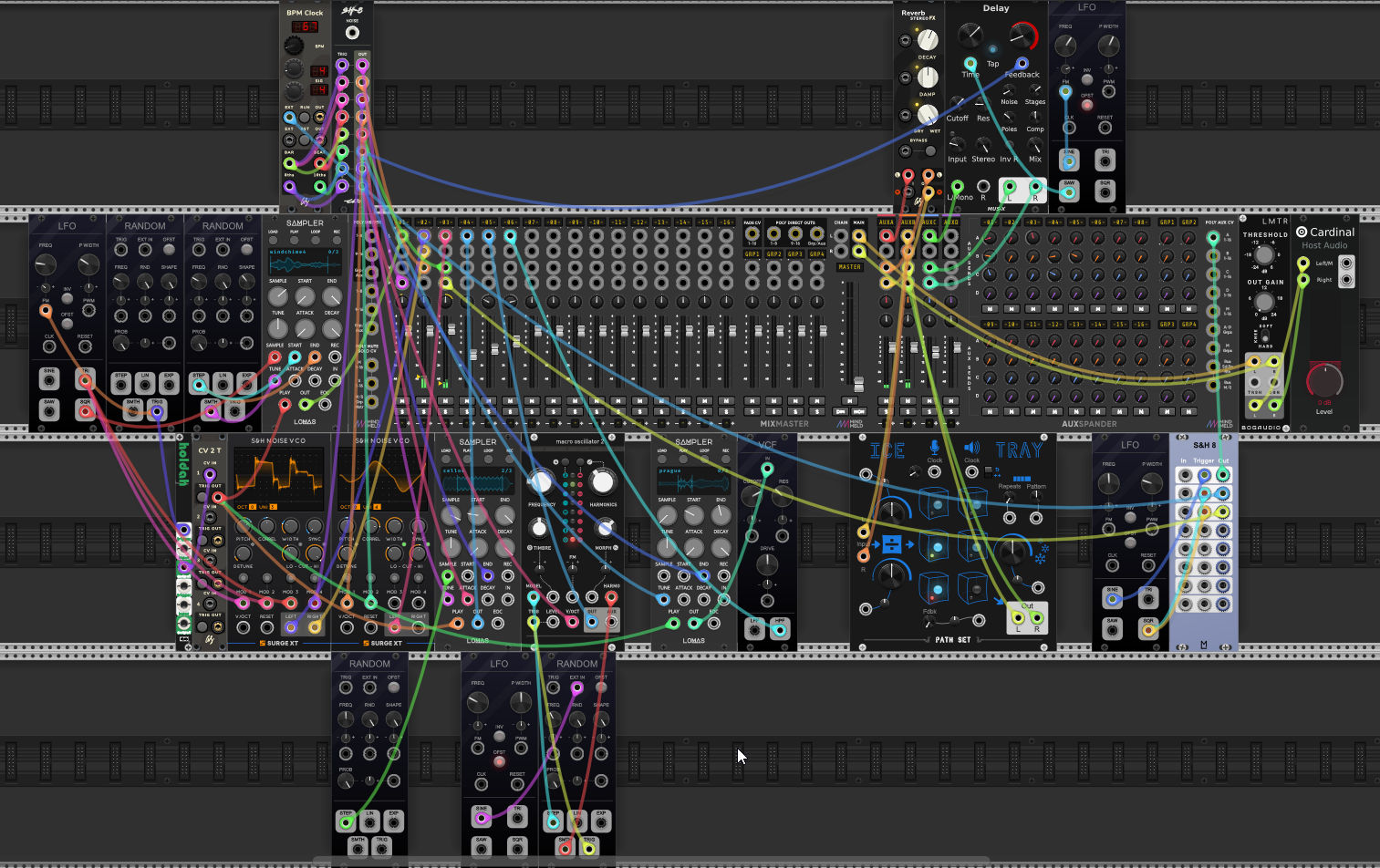Image resolution: width=1380 pixels, height=868 pixels.
Task: Mute track 14 in MixMaster
Action: (683, 401)
